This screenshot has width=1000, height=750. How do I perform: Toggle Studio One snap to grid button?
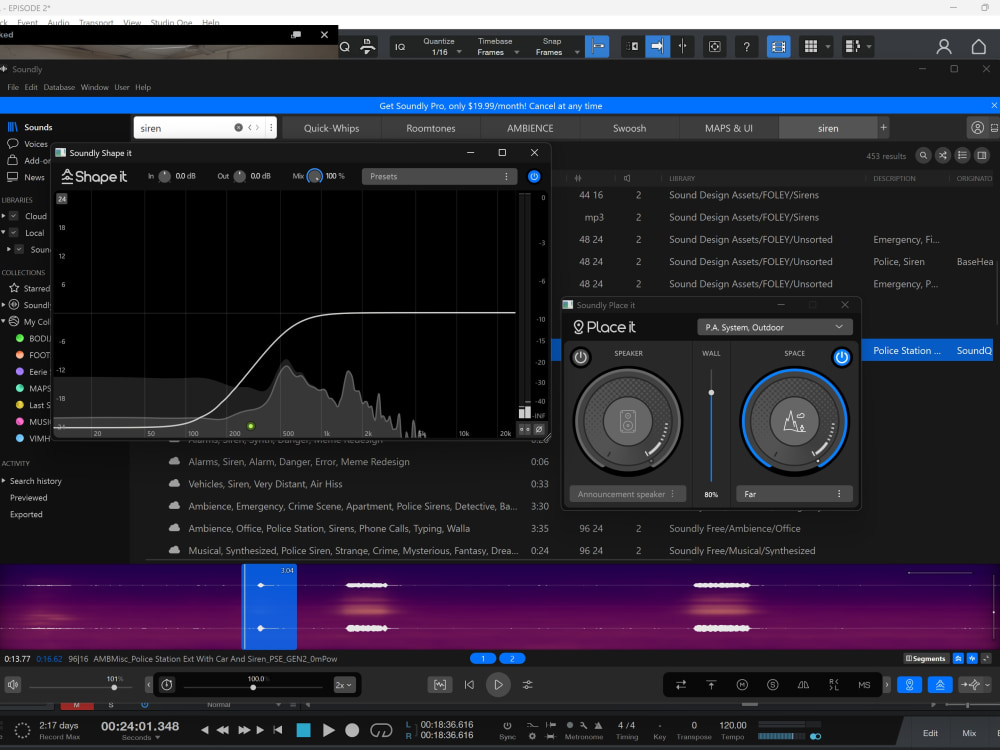[597, 47]
